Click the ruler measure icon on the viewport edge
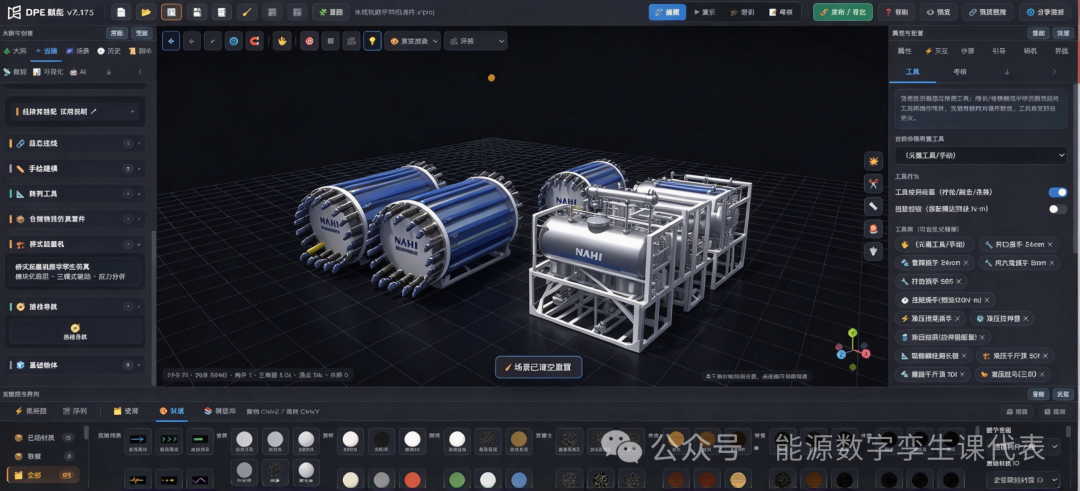This screenshot has height=491, width=1080. click(x=873, y=206)
